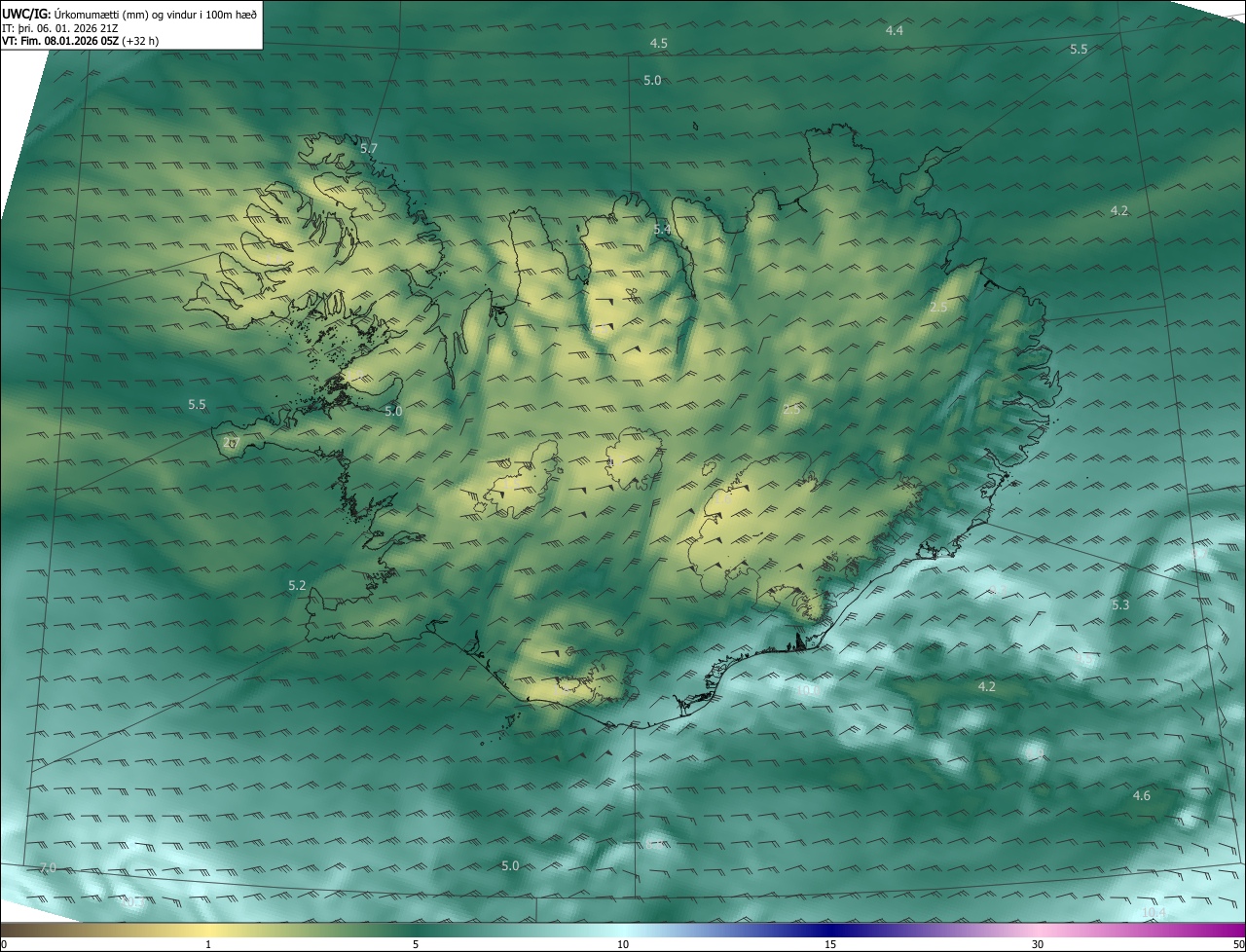Viewport: 1246px width, 952px height.
Task: Click the 5.2 value label off the southwest coast
Action: coord(297,586)
